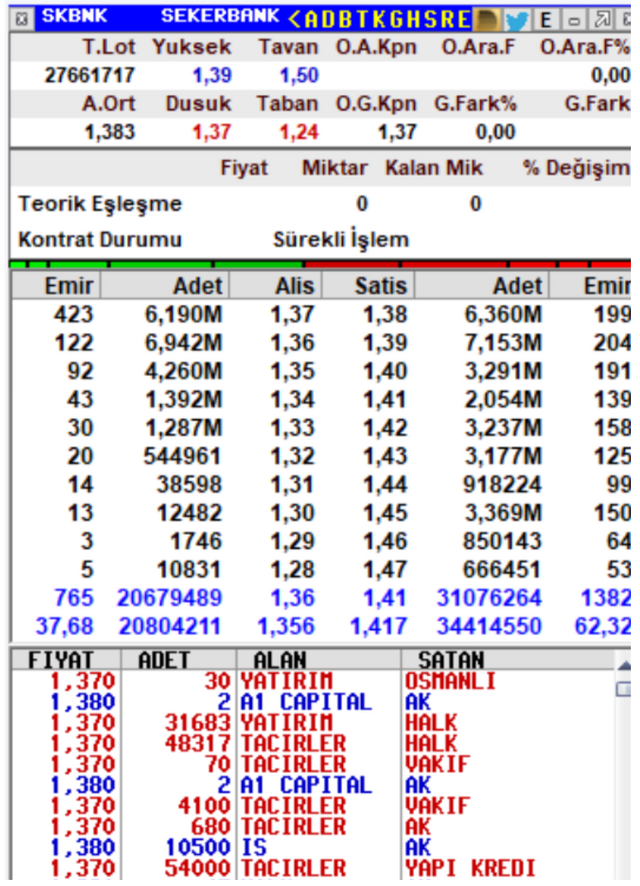Click Alis price 1,35
This screenshot has width=640, height=886.
[x=292, y=371]
